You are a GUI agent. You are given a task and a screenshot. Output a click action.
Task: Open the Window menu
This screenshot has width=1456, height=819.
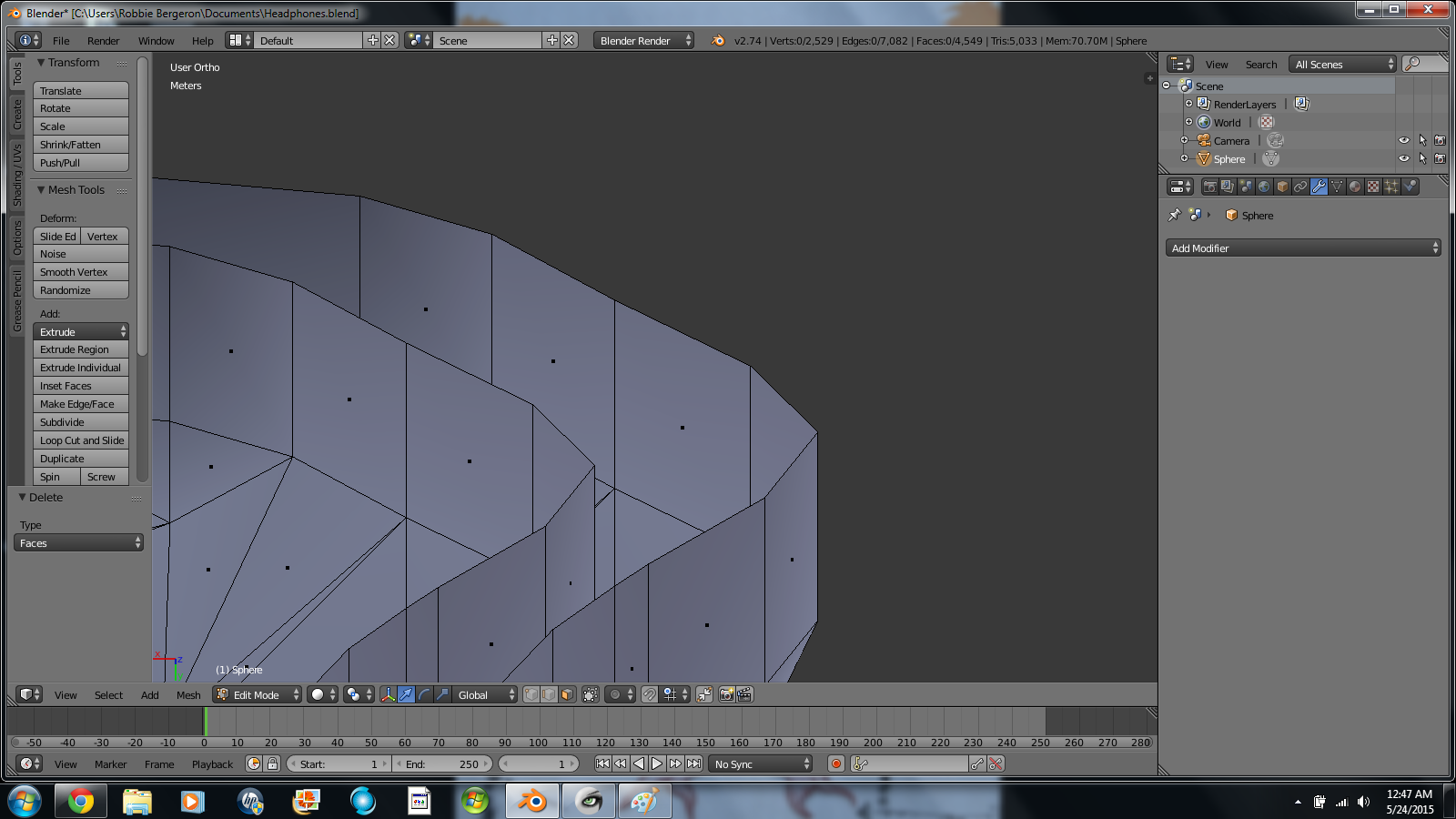point(157,41)
